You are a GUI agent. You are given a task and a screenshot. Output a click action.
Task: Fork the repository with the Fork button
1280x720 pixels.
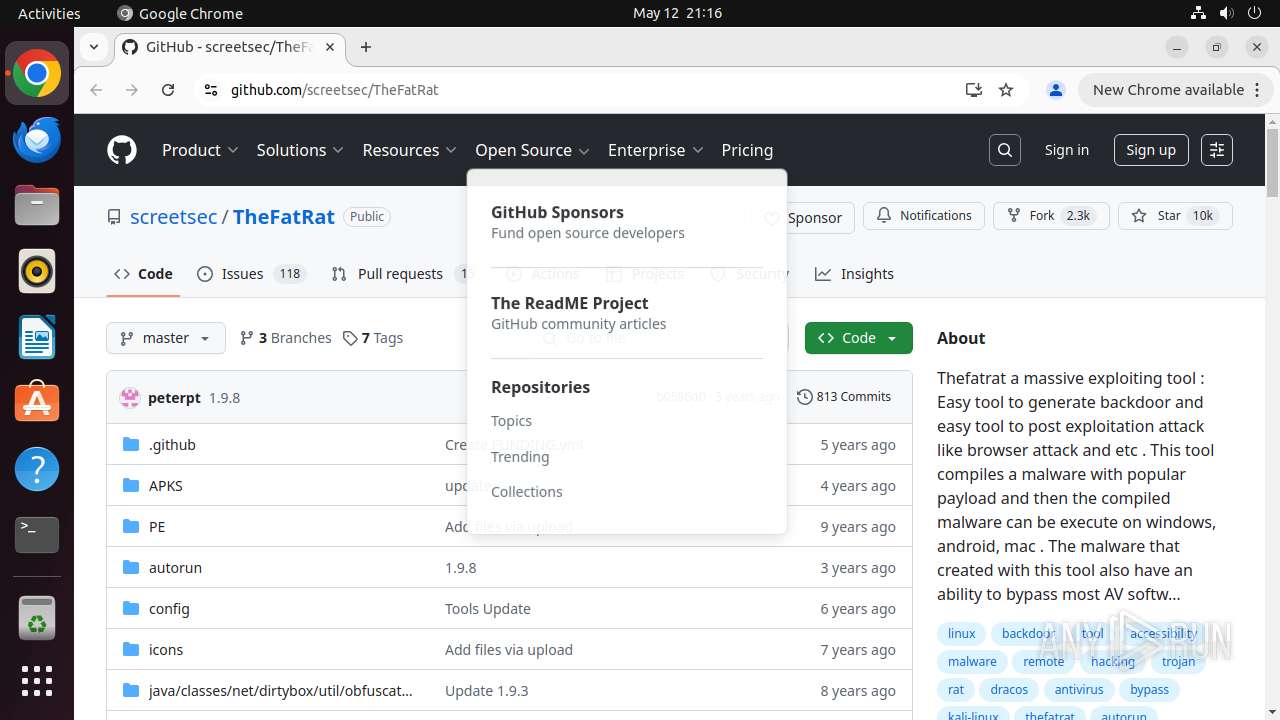[x=1051, y=216]
